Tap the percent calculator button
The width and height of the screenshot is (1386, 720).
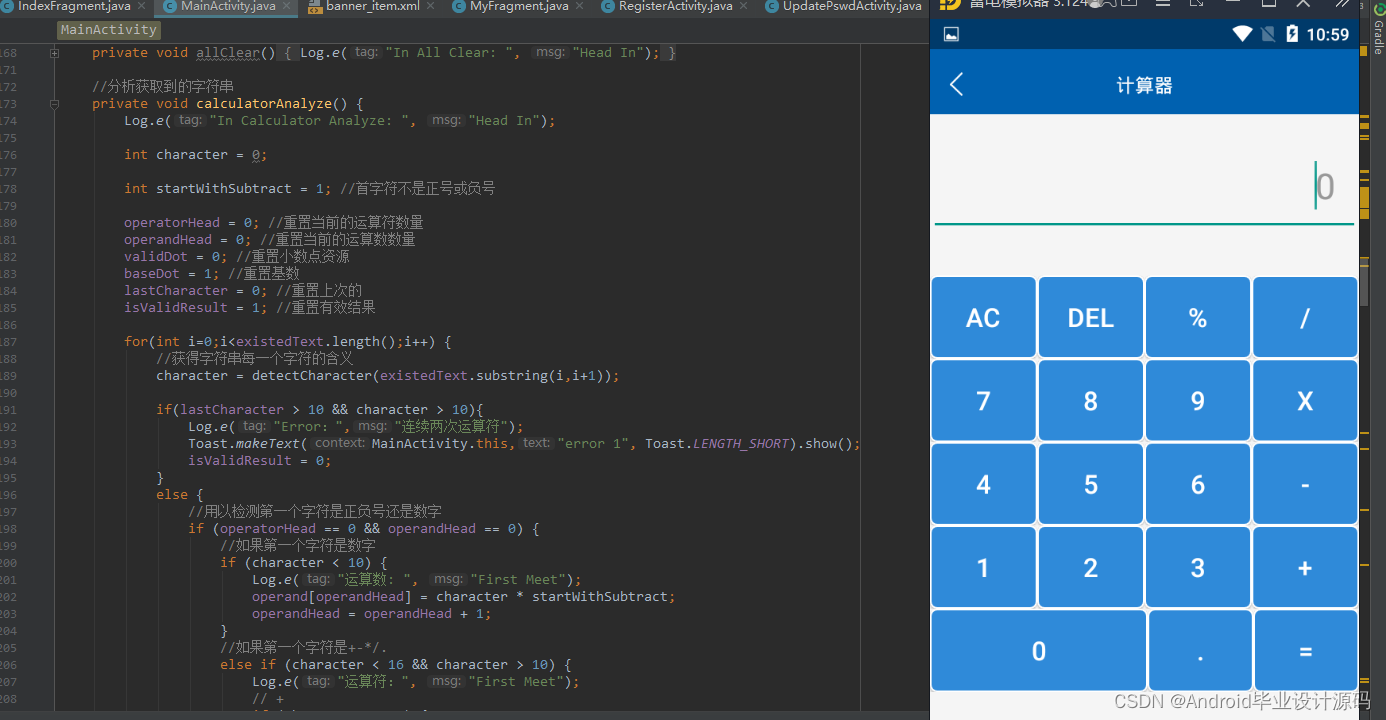(x=1198, y=317)
